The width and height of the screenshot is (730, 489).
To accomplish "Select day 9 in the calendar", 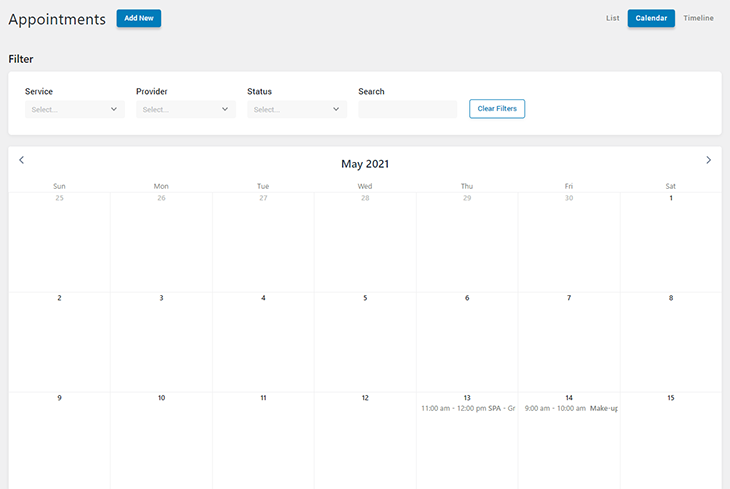I will point(59,398).
